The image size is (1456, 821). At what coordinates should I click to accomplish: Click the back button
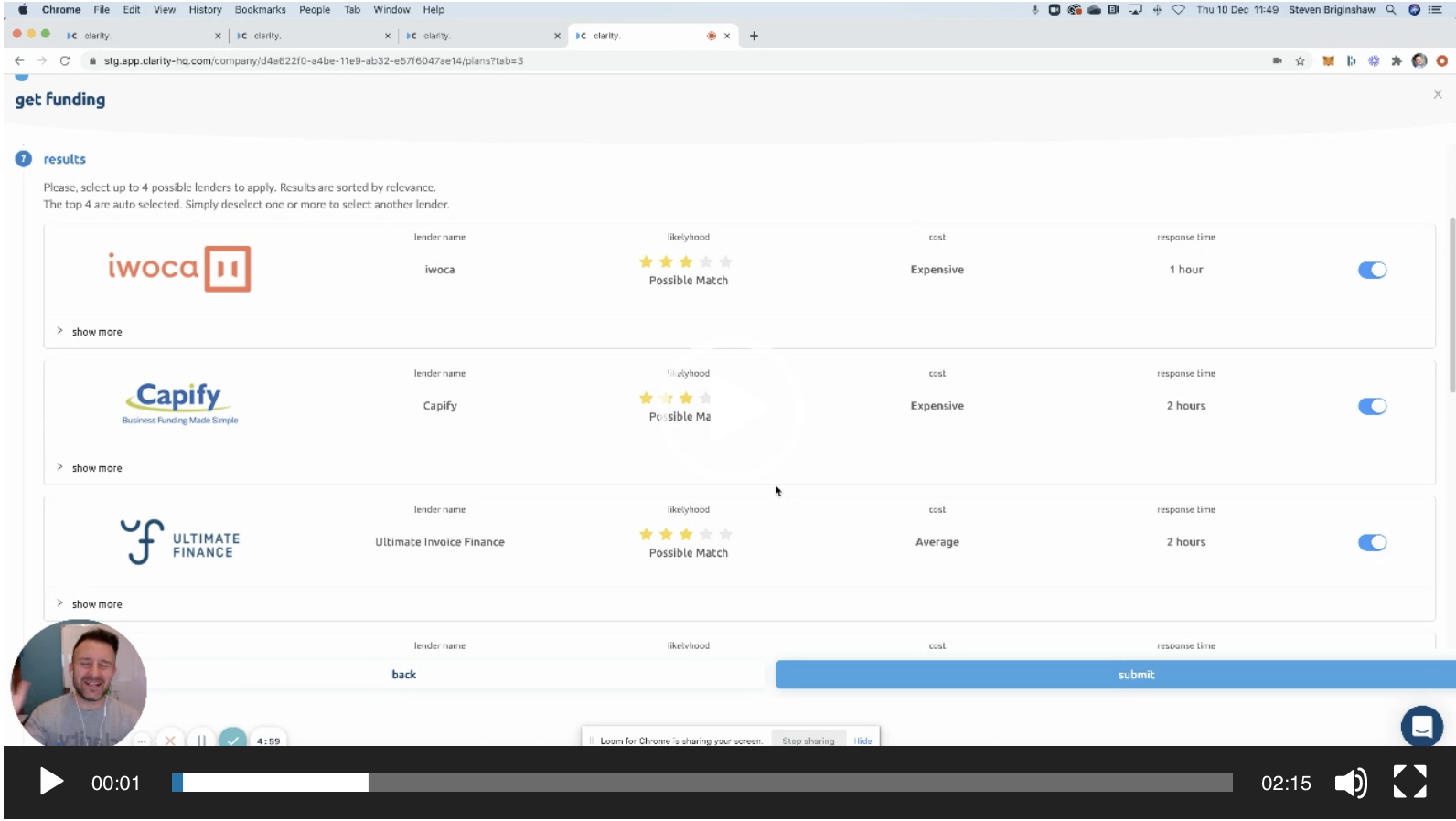click(403, 675)
